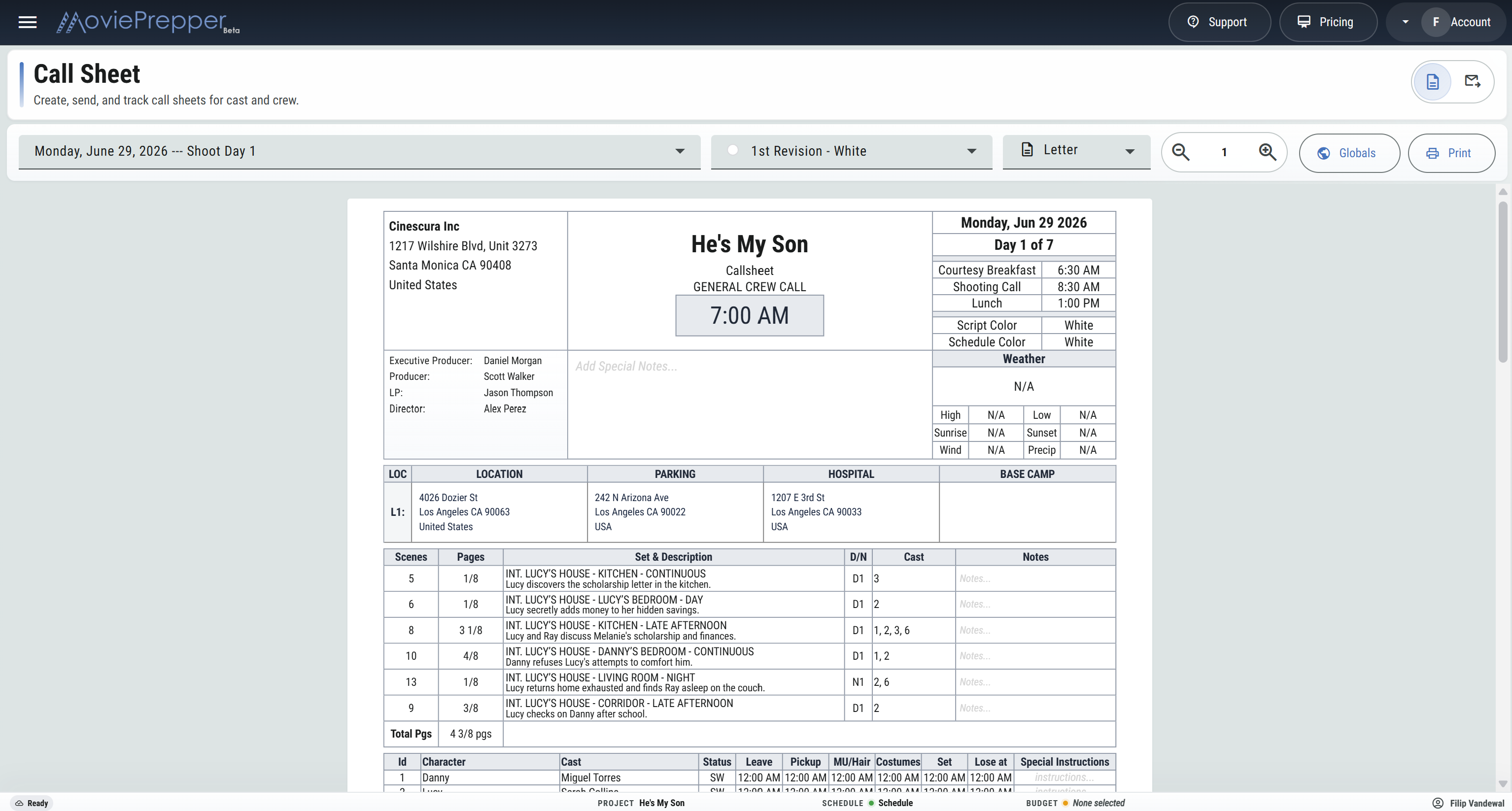Screen dimensions: 1512x811
Task: Click the vertical scrollbar thumb
Action: tap(1503, 282)
